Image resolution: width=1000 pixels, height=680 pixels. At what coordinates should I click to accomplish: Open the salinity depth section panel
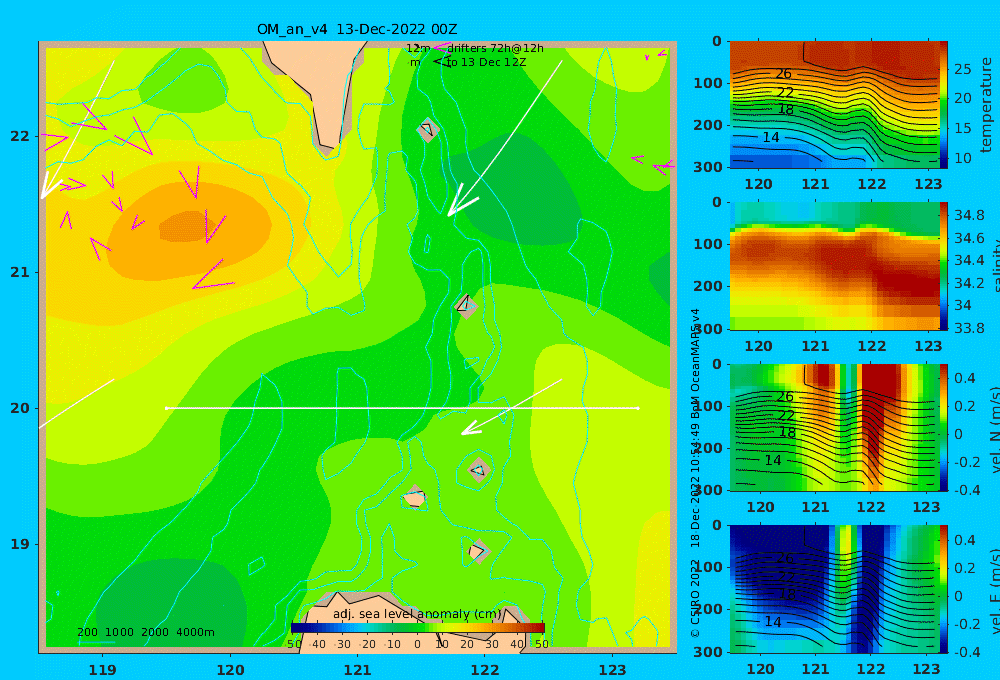(834, 266)
